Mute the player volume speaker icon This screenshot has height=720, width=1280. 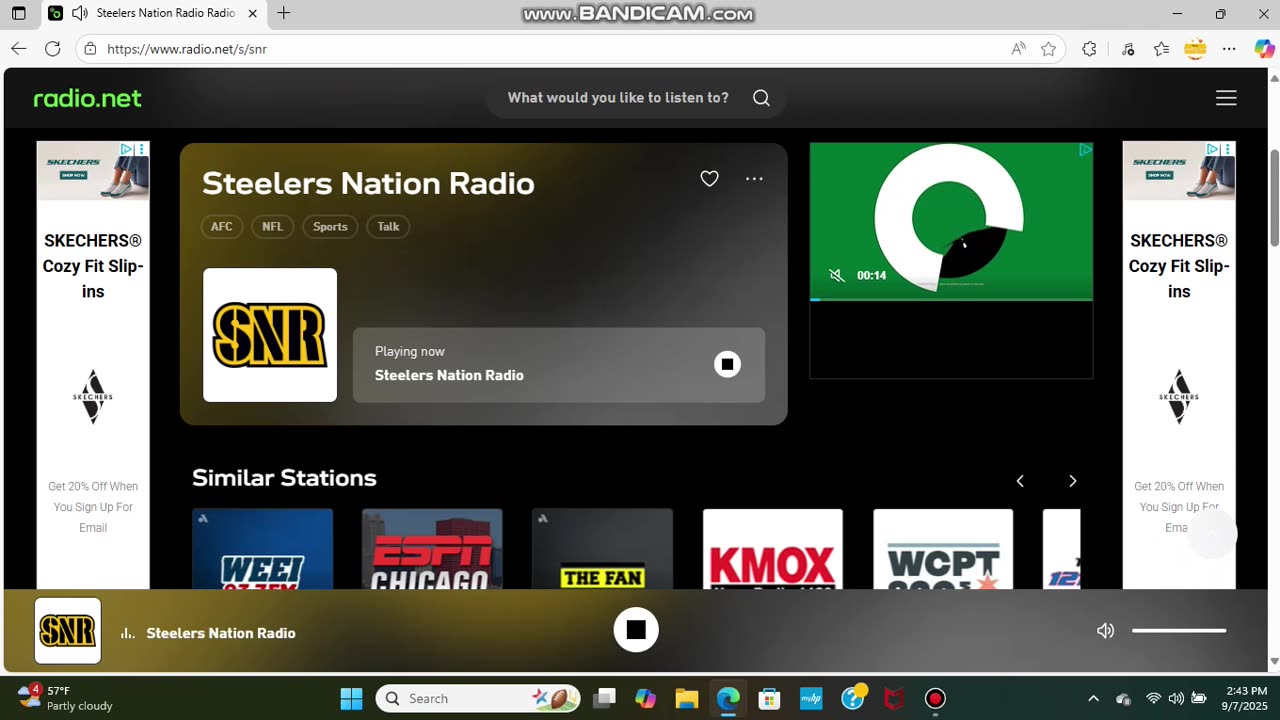(x=1105, y=631)
